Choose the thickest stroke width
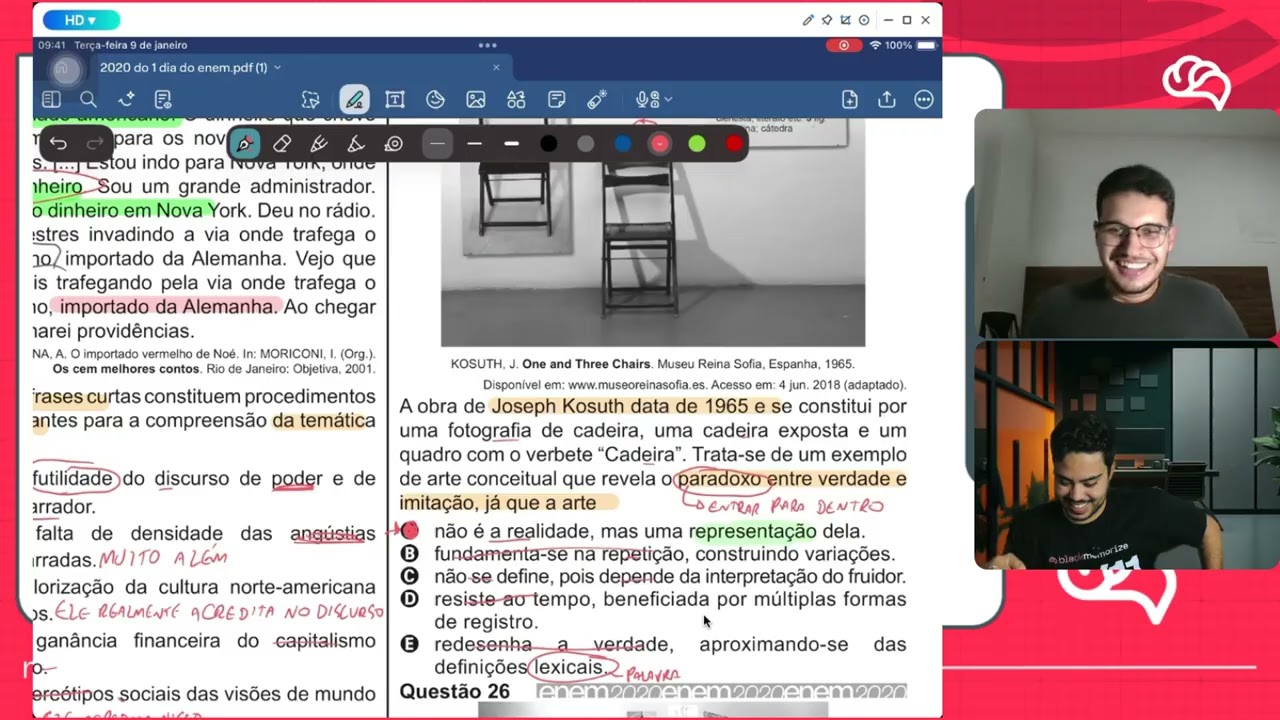Screen dimensions: 1280x720 (511, 144)
